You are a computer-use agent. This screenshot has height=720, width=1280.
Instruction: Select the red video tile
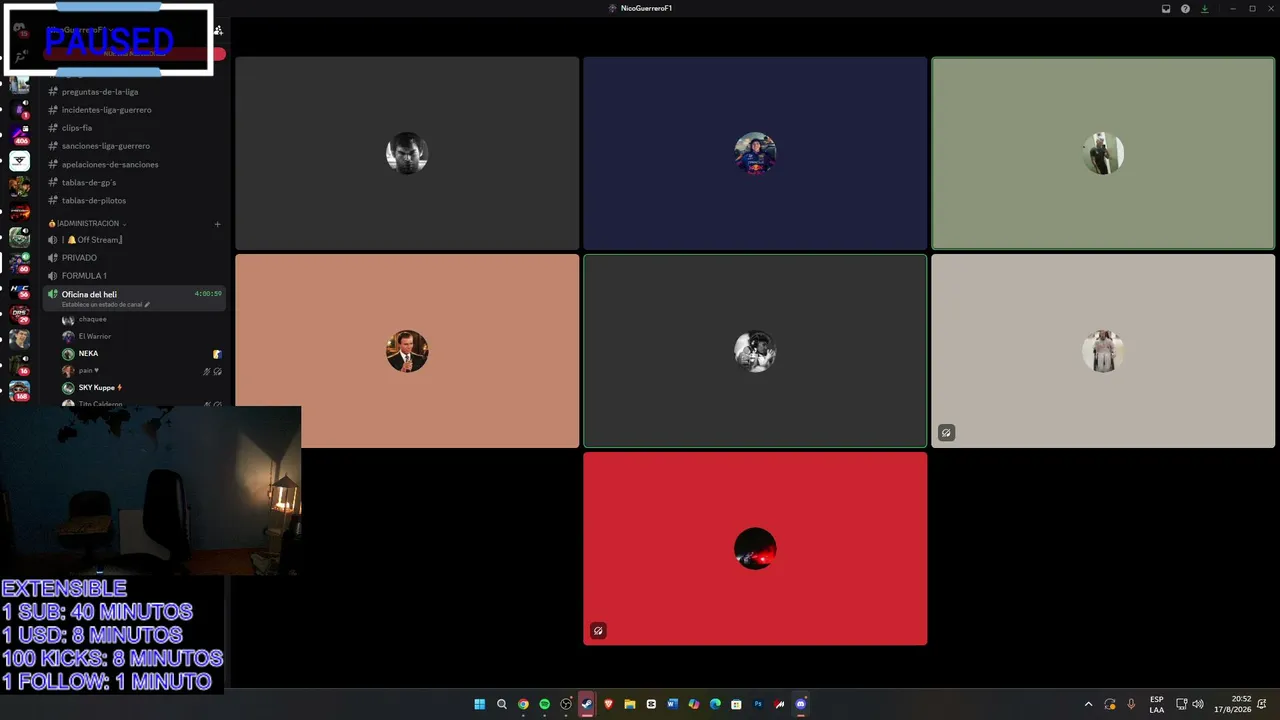755,549
